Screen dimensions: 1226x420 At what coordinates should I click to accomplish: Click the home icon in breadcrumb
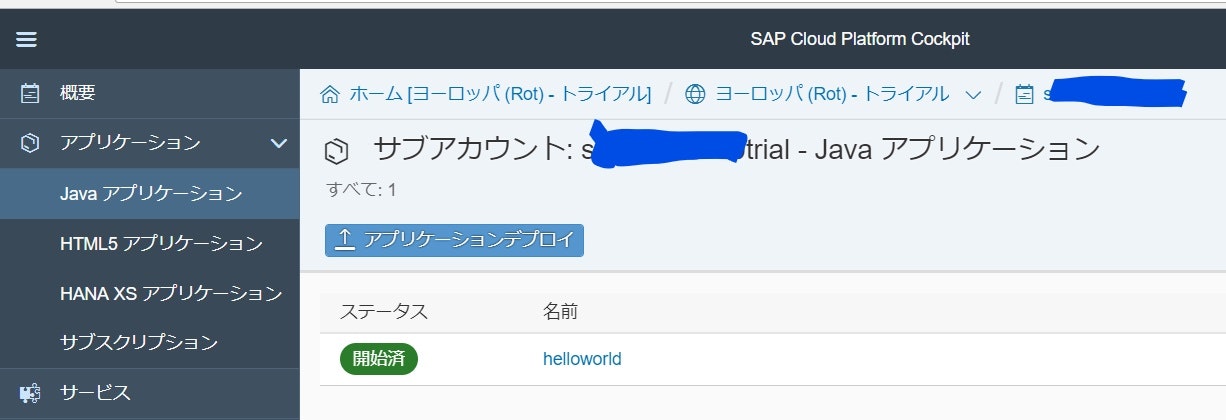330,94
